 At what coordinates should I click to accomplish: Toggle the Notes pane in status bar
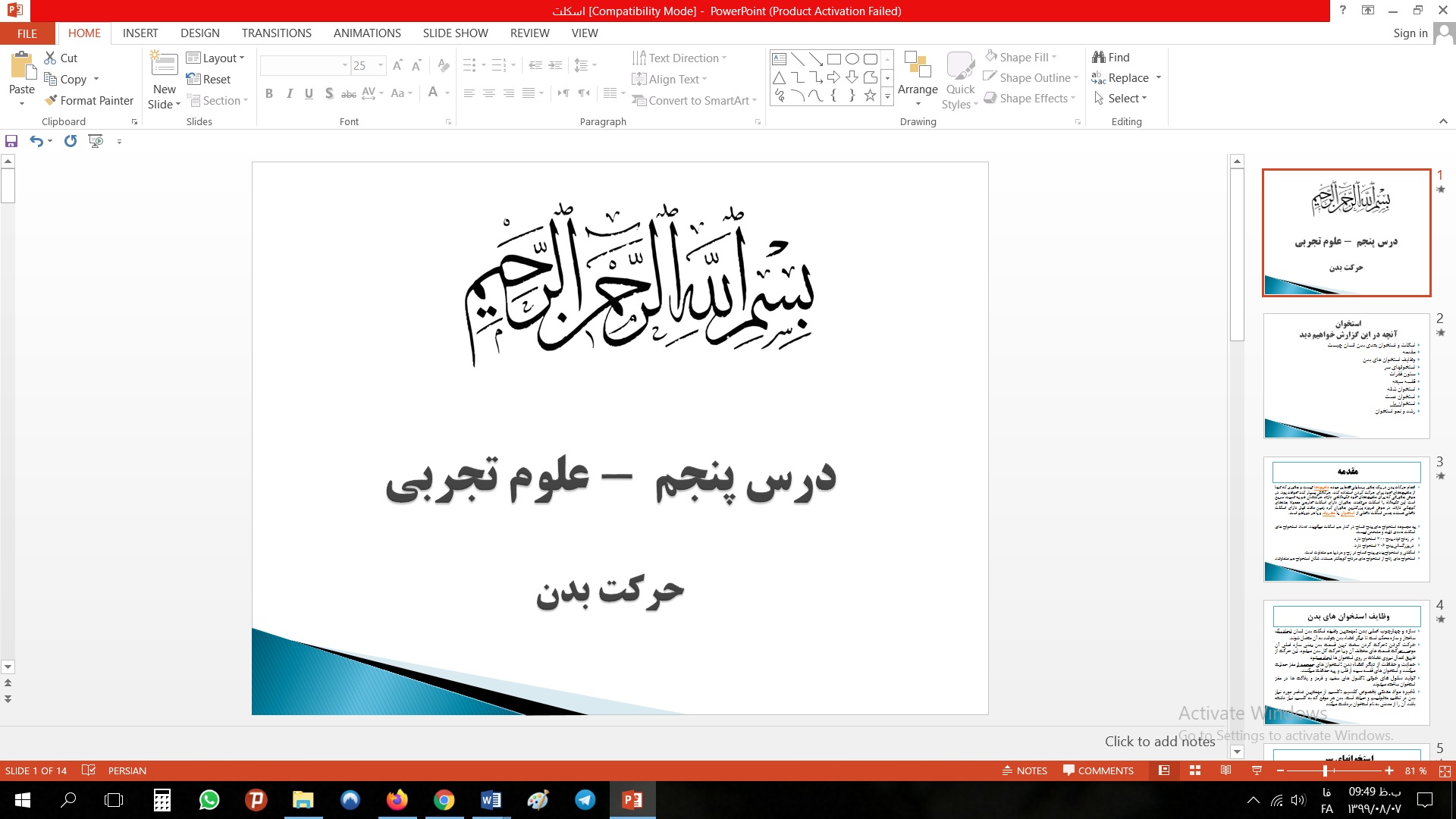1025,770
